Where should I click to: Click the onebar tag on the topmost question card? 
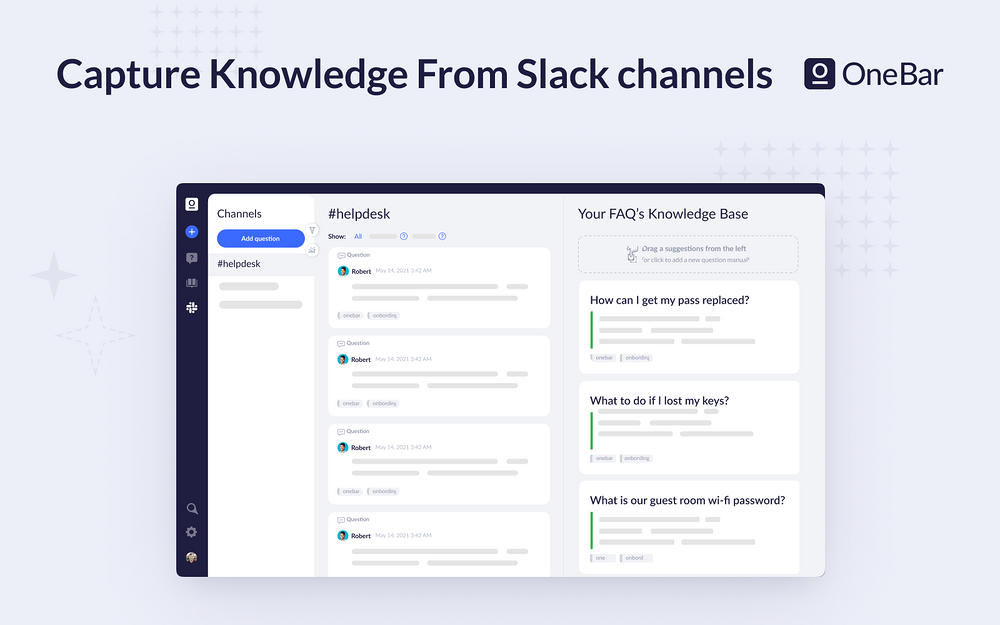point(351,316)
